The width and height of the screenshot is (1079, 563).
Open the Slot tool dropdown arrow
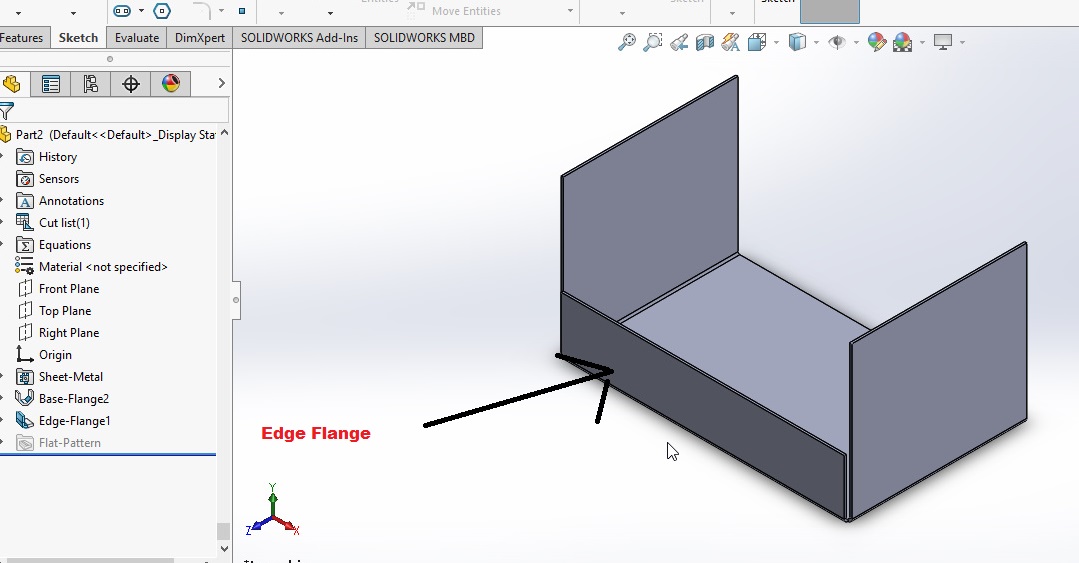pyautogui.click(x=141, y=10)
